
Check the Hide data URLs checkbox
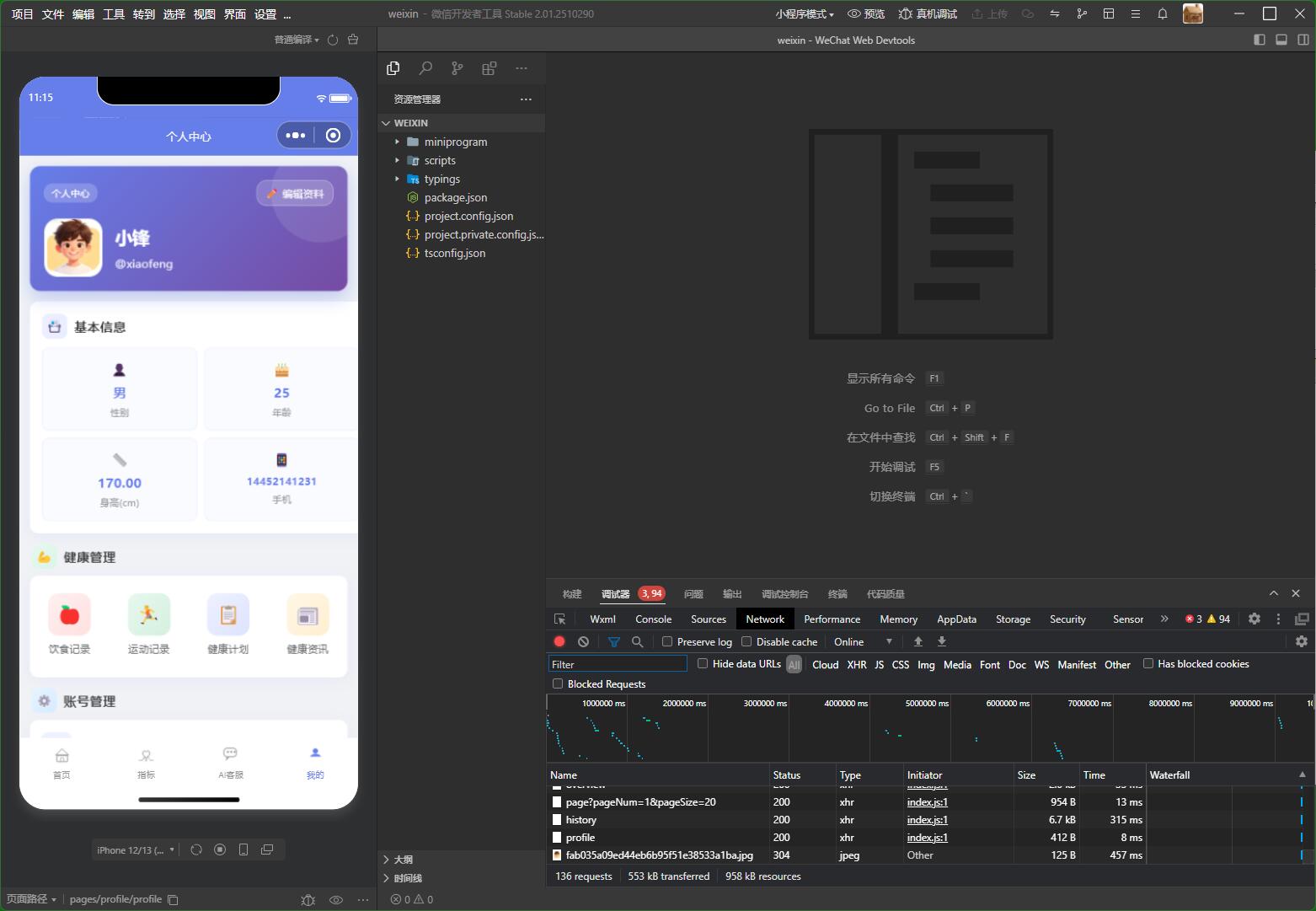[703, 663]
